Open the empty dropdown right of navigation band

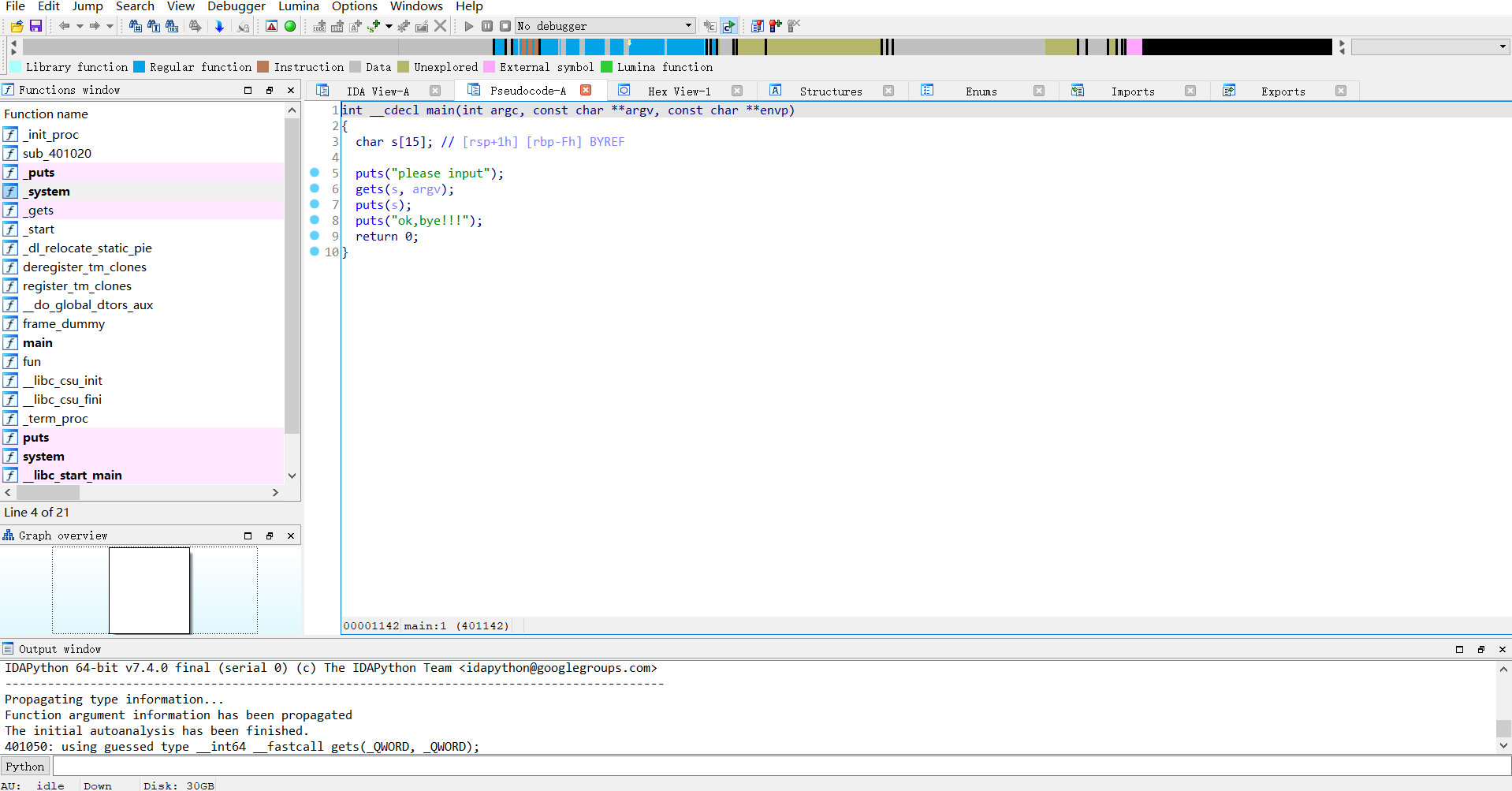tap(1430, 47)
